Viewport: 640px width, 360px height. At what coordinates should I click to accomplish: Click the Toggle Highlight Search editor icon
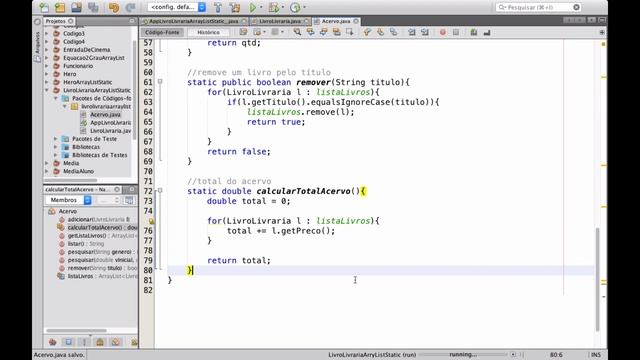(x=336, y=32)
